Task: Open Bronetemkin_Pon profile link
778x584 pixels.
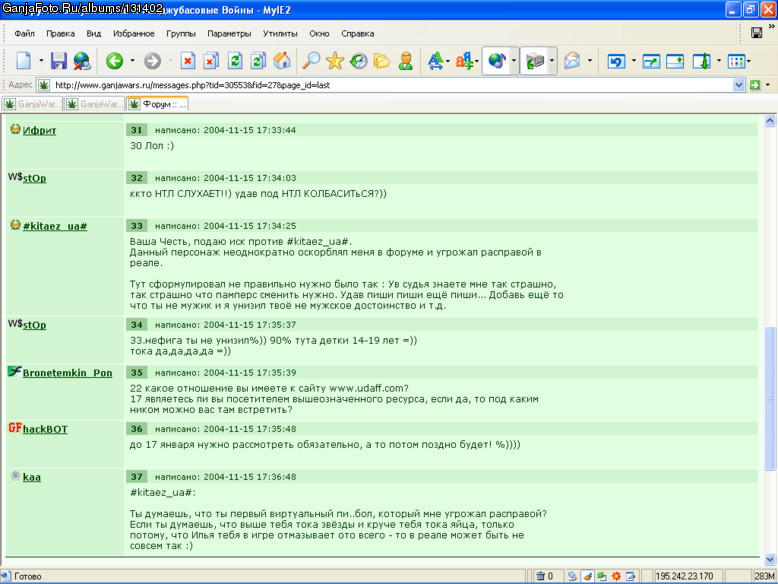Action: (x=67, y=373)
